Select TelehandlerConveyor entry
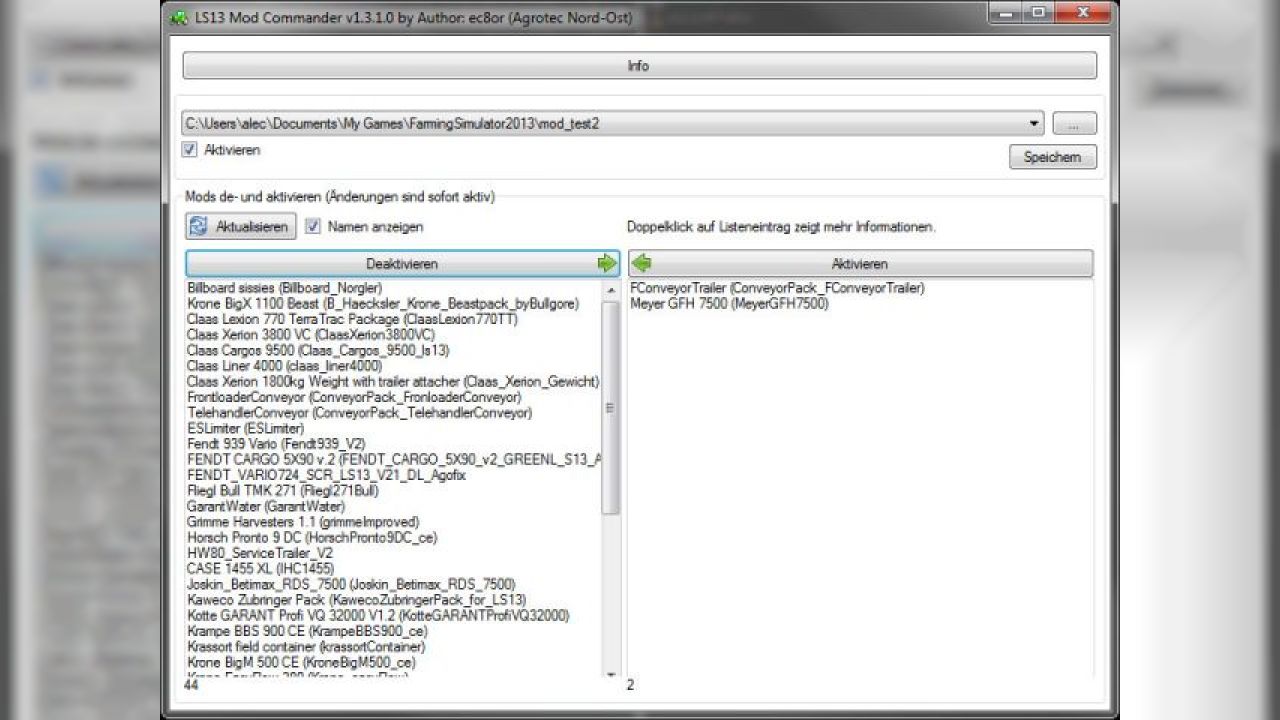 pyautogui.click(x=359, y=413)
